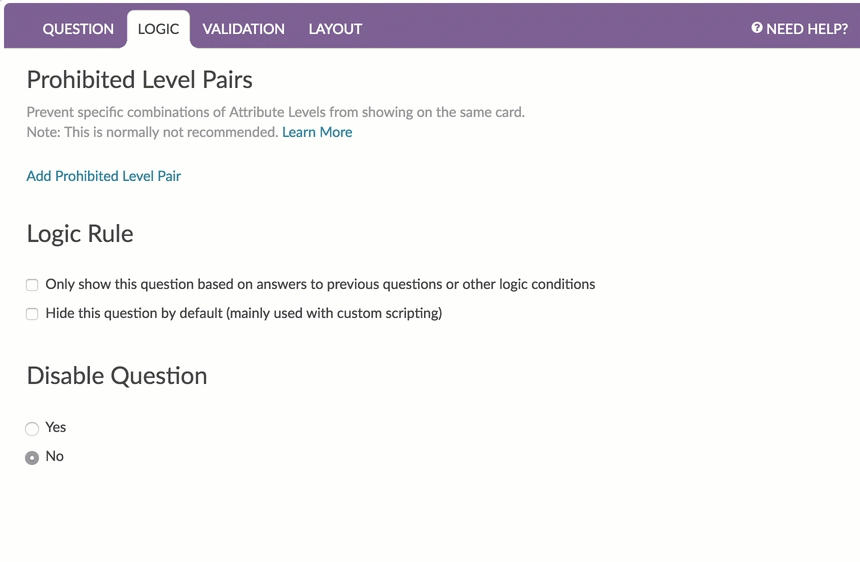Tick the 'Hide this question by default' checkbox

click(x=32, y=314)
